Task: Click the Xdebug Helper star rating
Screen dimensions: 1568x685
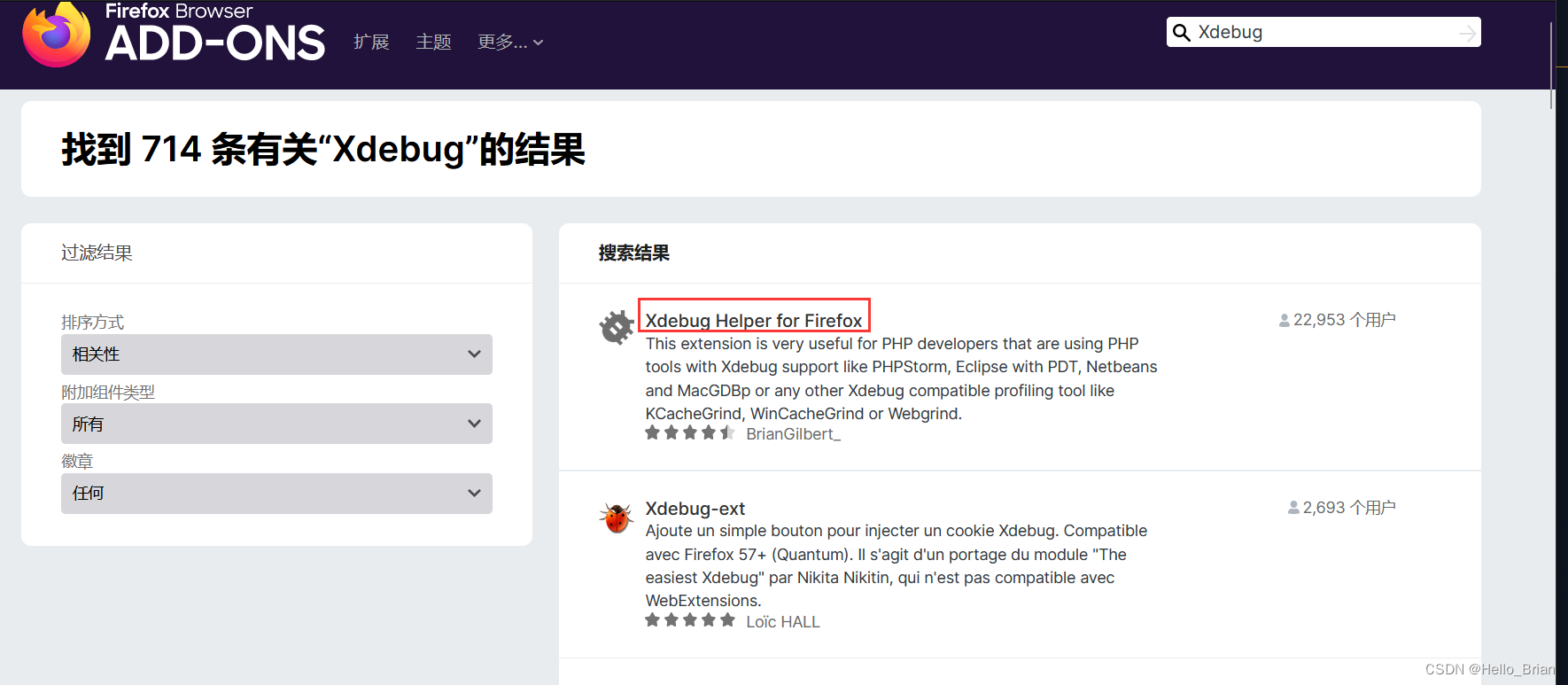Action: click(x=690, y=433)
